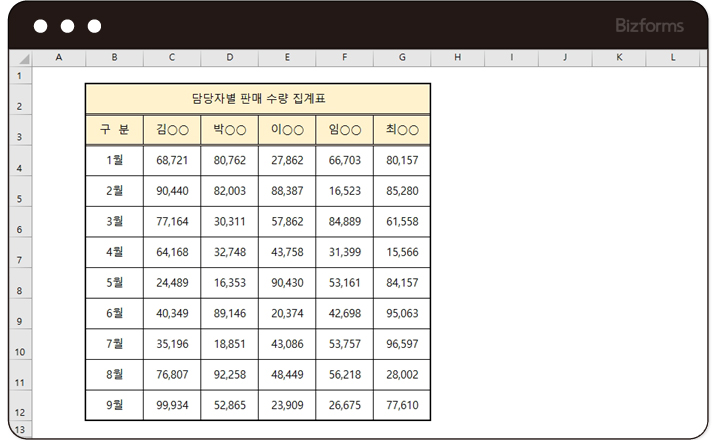Click the cell with value 95,063
Viewport: 715px width, 440px height.
(402, 313)
